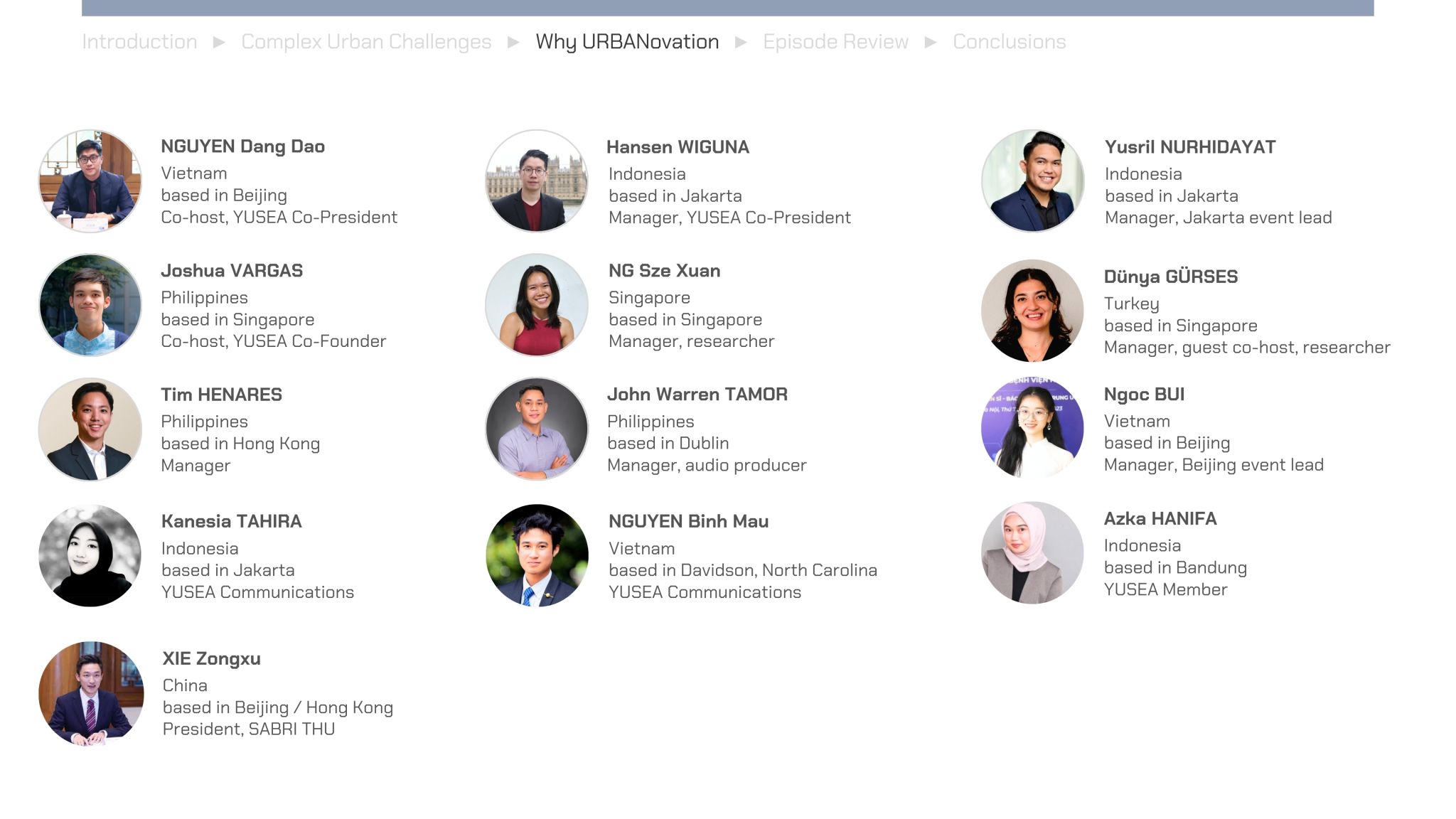Click NG Sze Xuan's profile photo
This screenshot has height=819, width=1456.
click(x=537, y=305)
